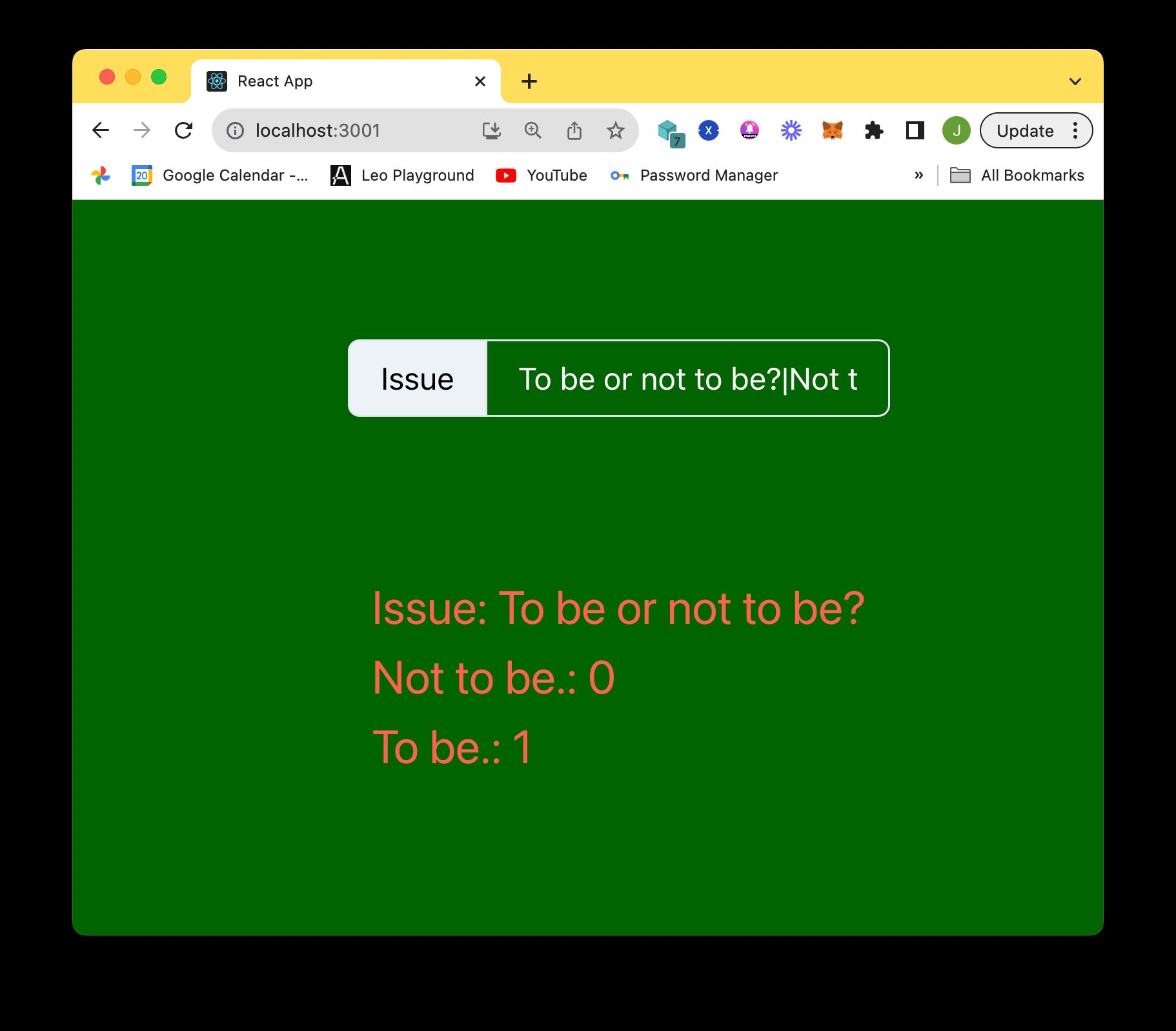The image size is (1176, 1031).
Task: Open the YouTube bookmark
Action: point(542,175)
